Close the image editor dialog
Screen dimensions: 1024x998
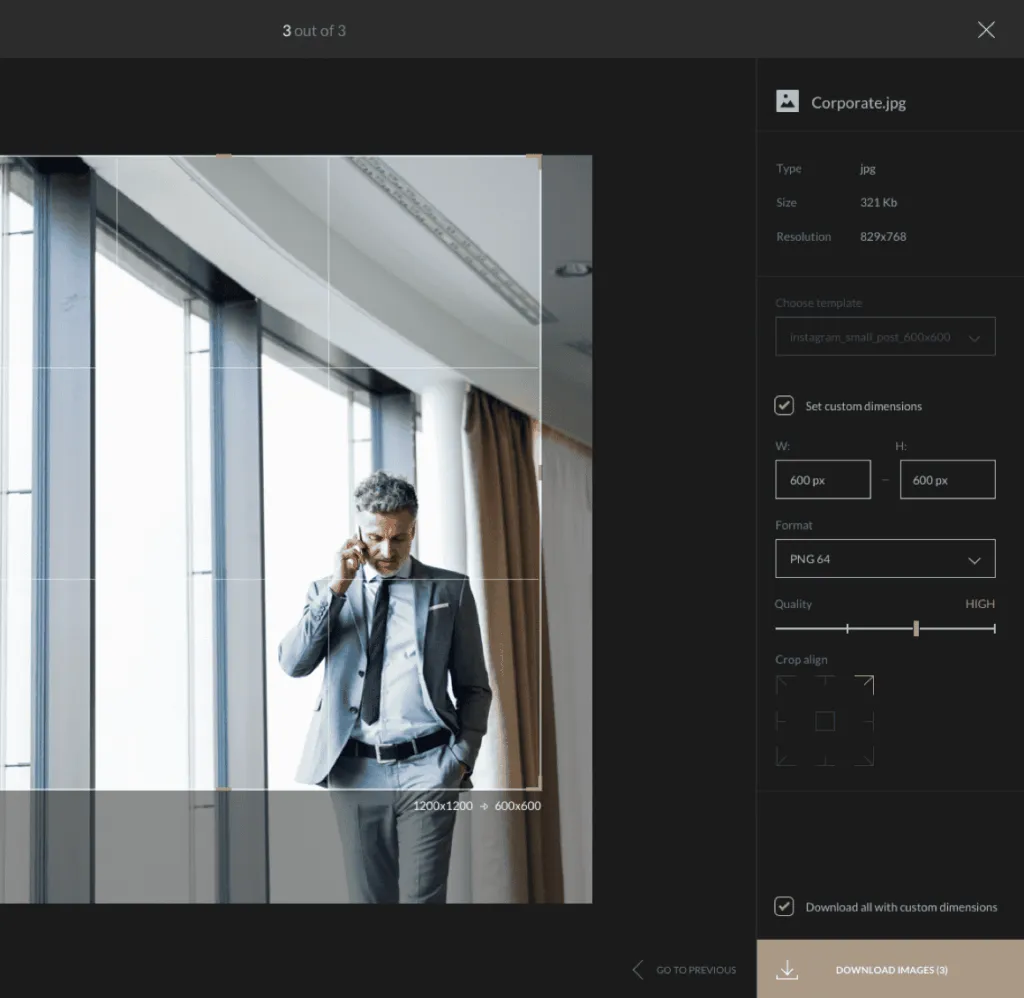[x=986, y=29]
